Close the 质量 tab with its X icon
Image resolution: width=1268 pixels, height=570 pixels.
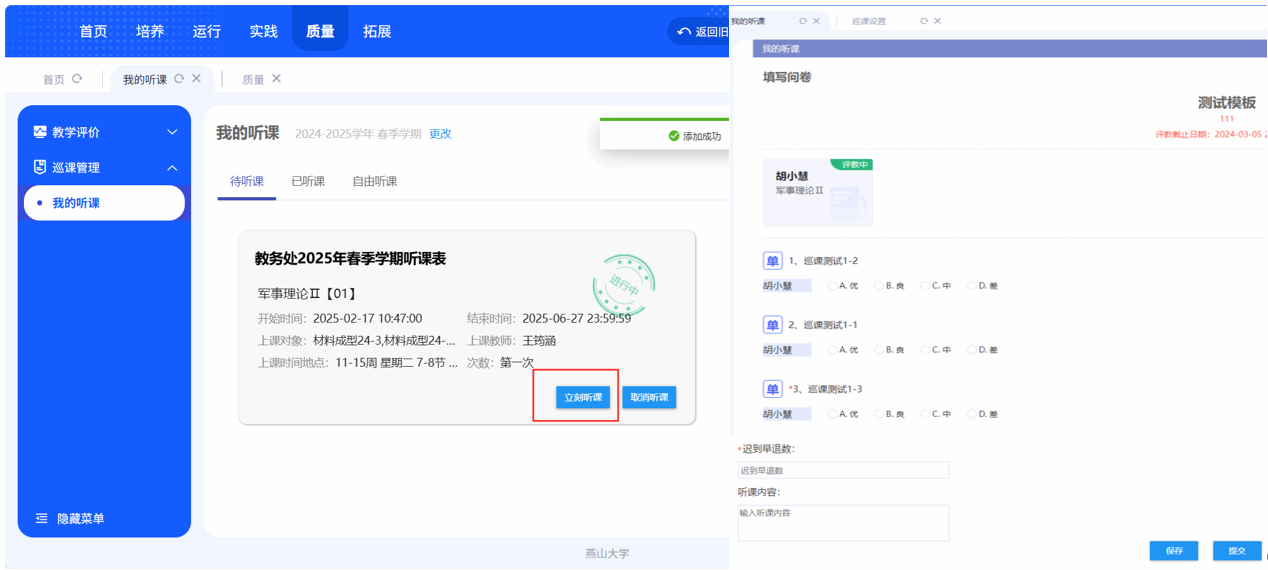[277, 79]
